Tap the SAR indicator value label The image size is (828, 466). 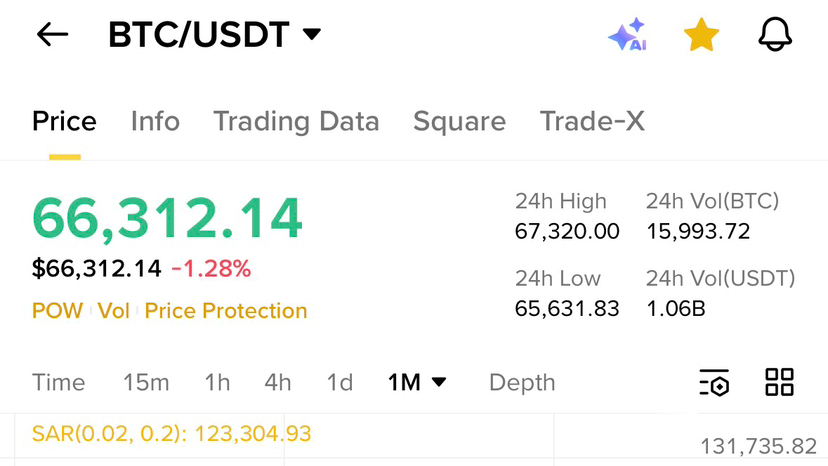[x=172, y=434]
